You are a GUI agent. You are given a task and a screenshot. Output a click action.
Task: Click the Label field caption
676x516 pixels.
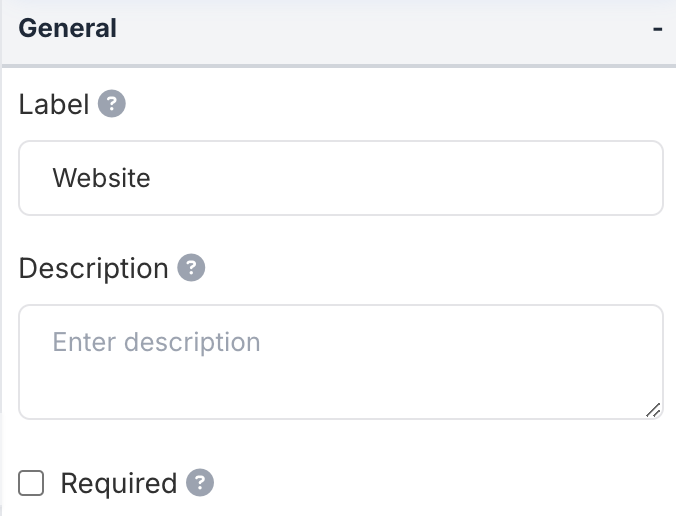click(54, 104)
